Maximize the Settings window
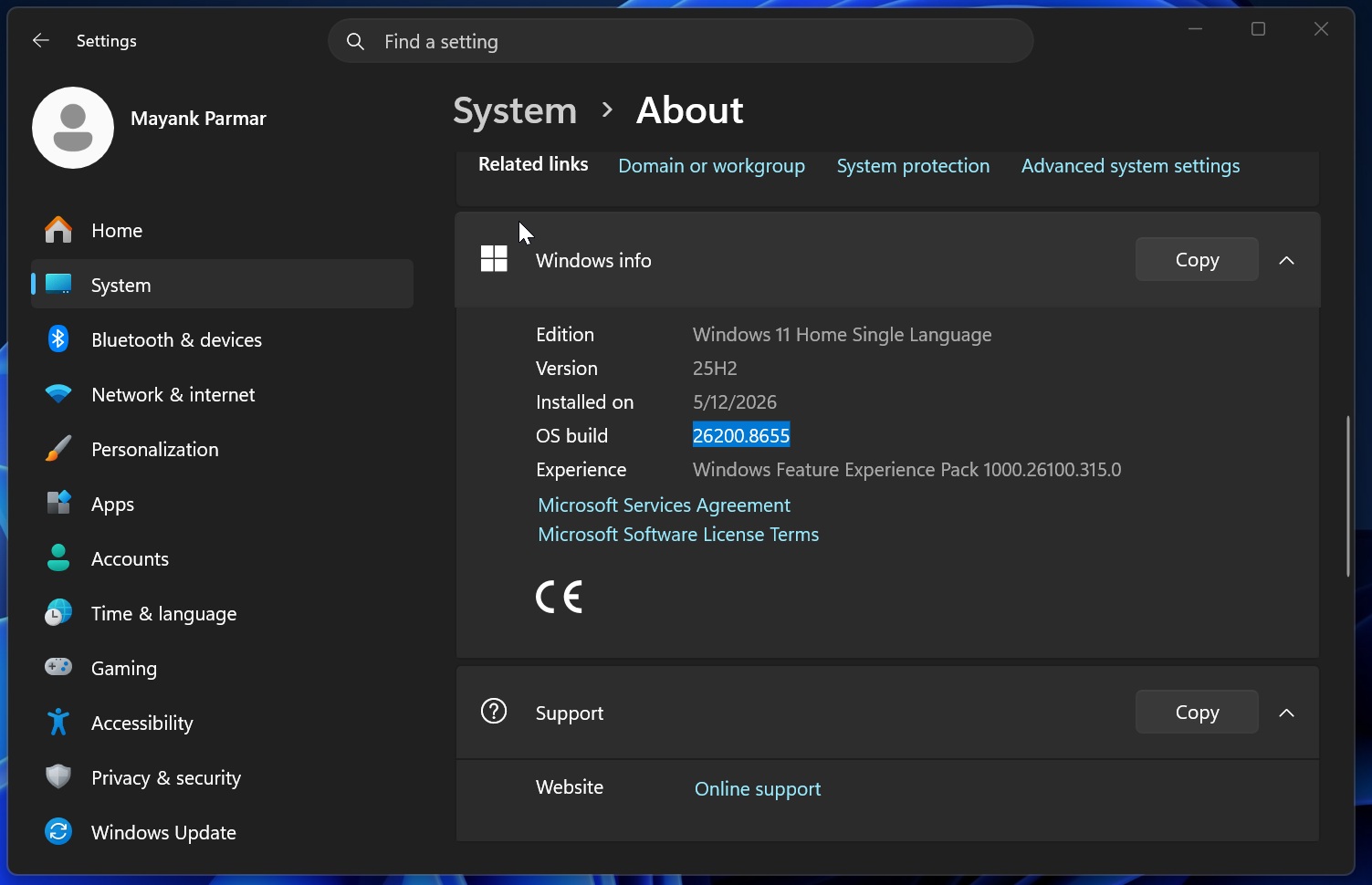 pyautogui.click(x=1258, y=29)
